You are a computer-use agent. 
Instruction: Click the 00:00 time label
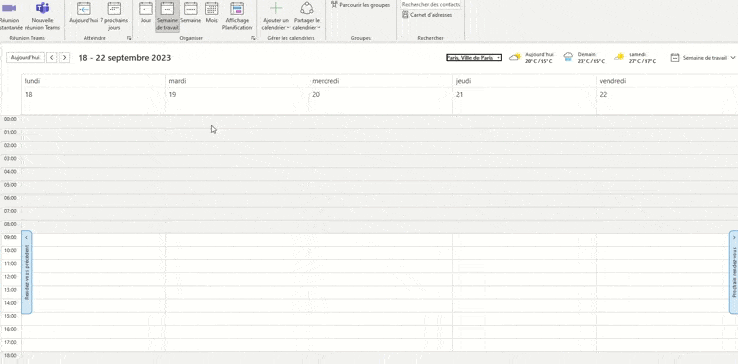[10, 119]
